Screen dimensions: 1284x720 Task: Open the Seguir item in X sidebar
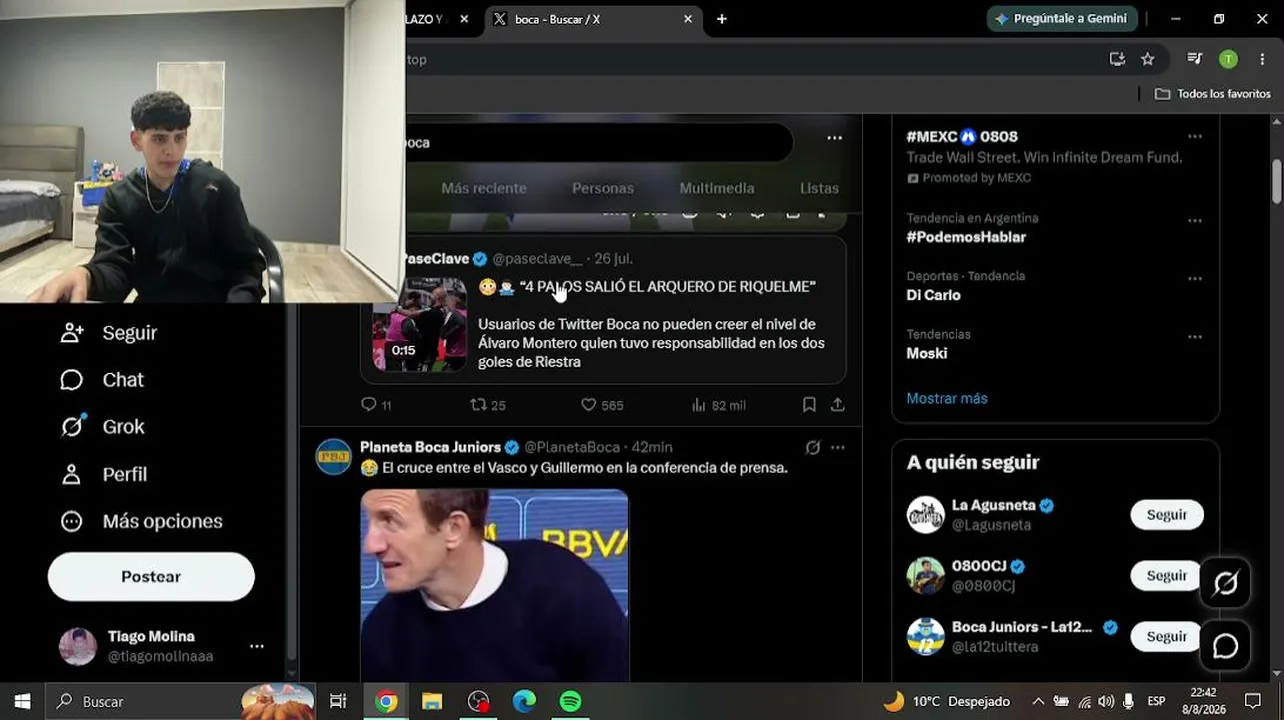click(x=108, y=333)
